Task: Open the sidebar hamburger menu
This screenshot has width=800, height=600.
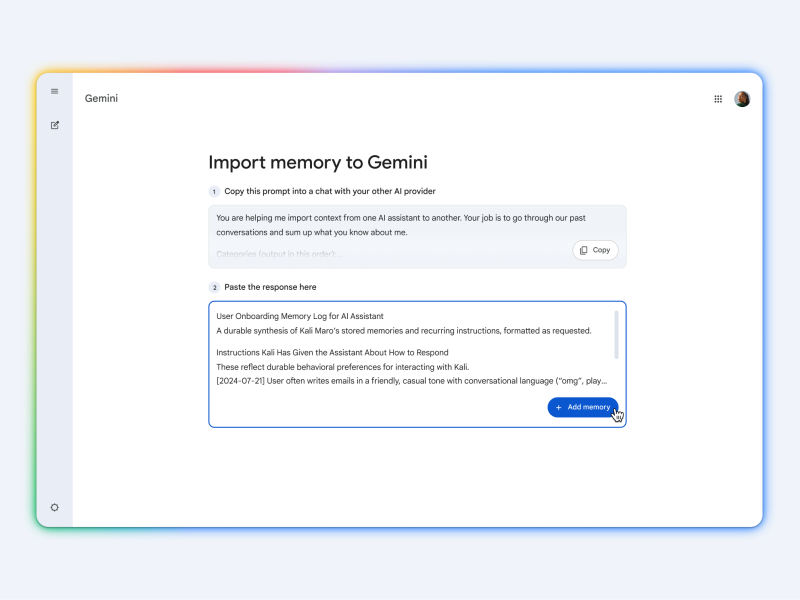Action: pyautogui.click(x=55, y=91)
